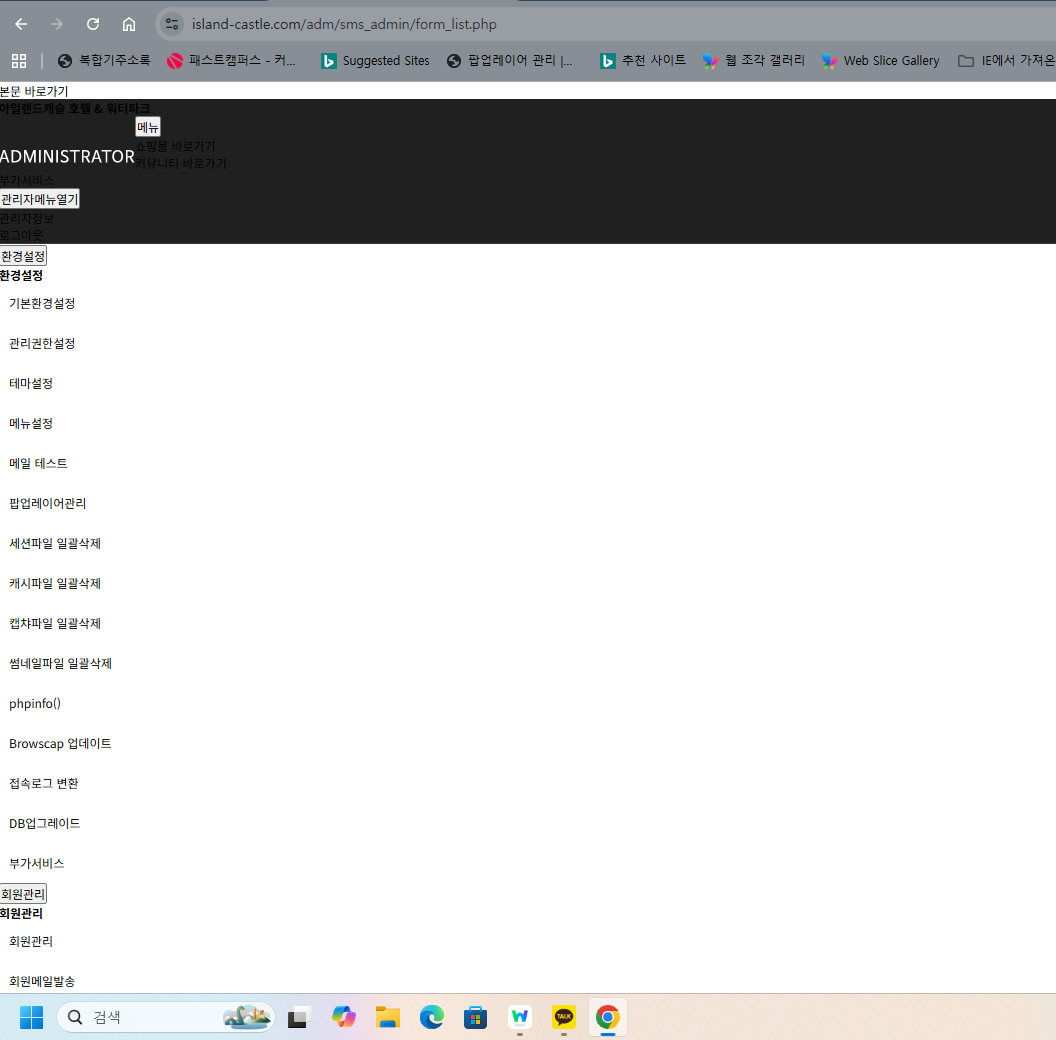This screenshot has width=1056, height=1040.
Task: Open the site information icon in address bar
Action: (172, 24)
